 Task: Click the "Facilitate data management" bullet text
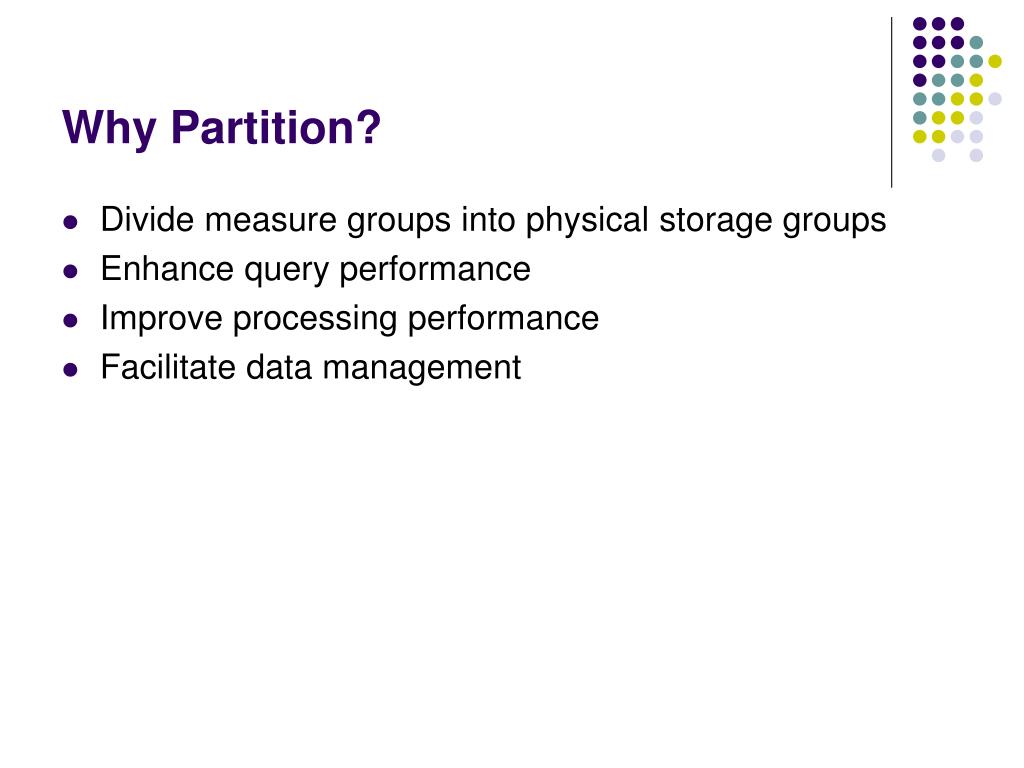coord(310,368)
